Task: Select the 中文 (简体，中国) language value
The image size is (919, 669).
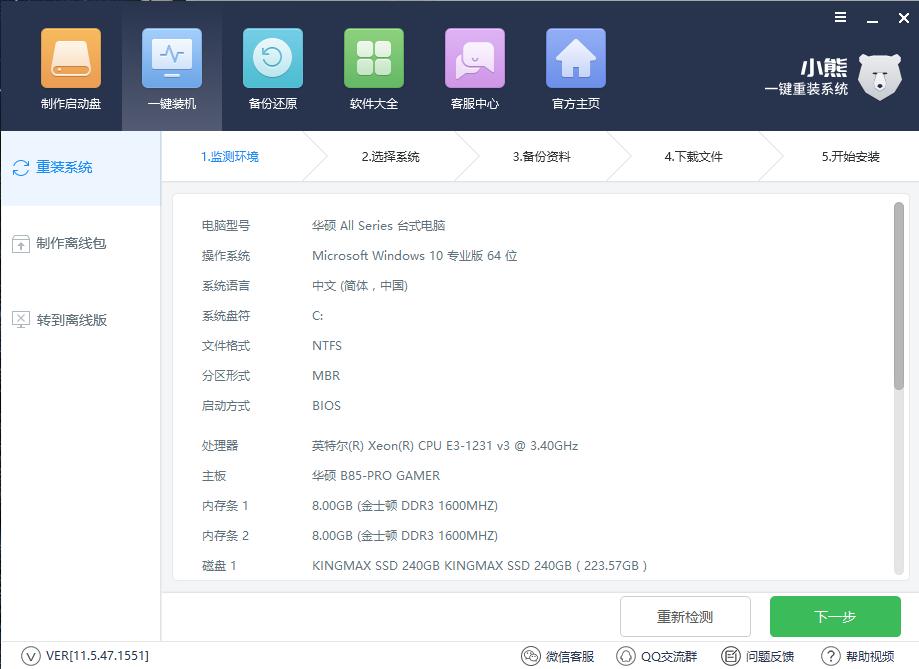Action: (x=360, y=286)
